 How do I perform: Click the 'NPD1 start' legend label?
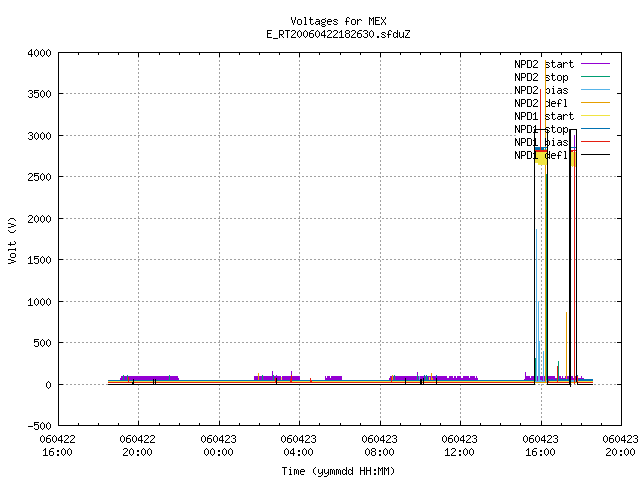pyautogui.click(x=544, y=116)
